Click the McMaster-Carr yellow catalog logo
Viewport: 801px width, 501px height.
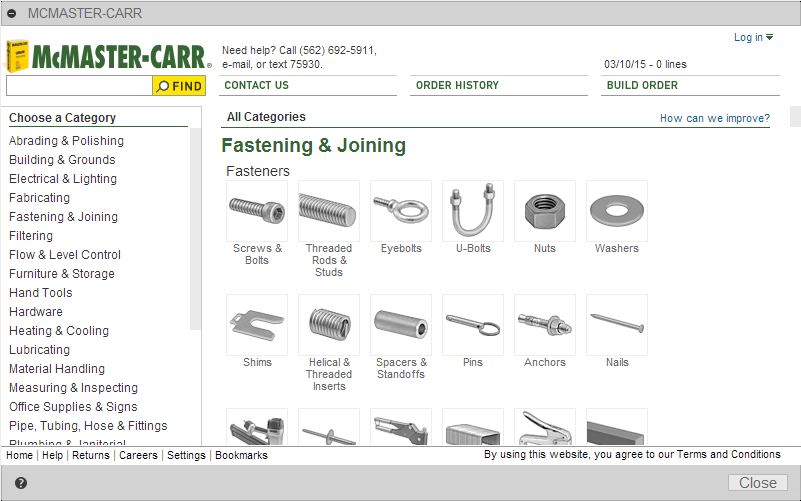17,56
